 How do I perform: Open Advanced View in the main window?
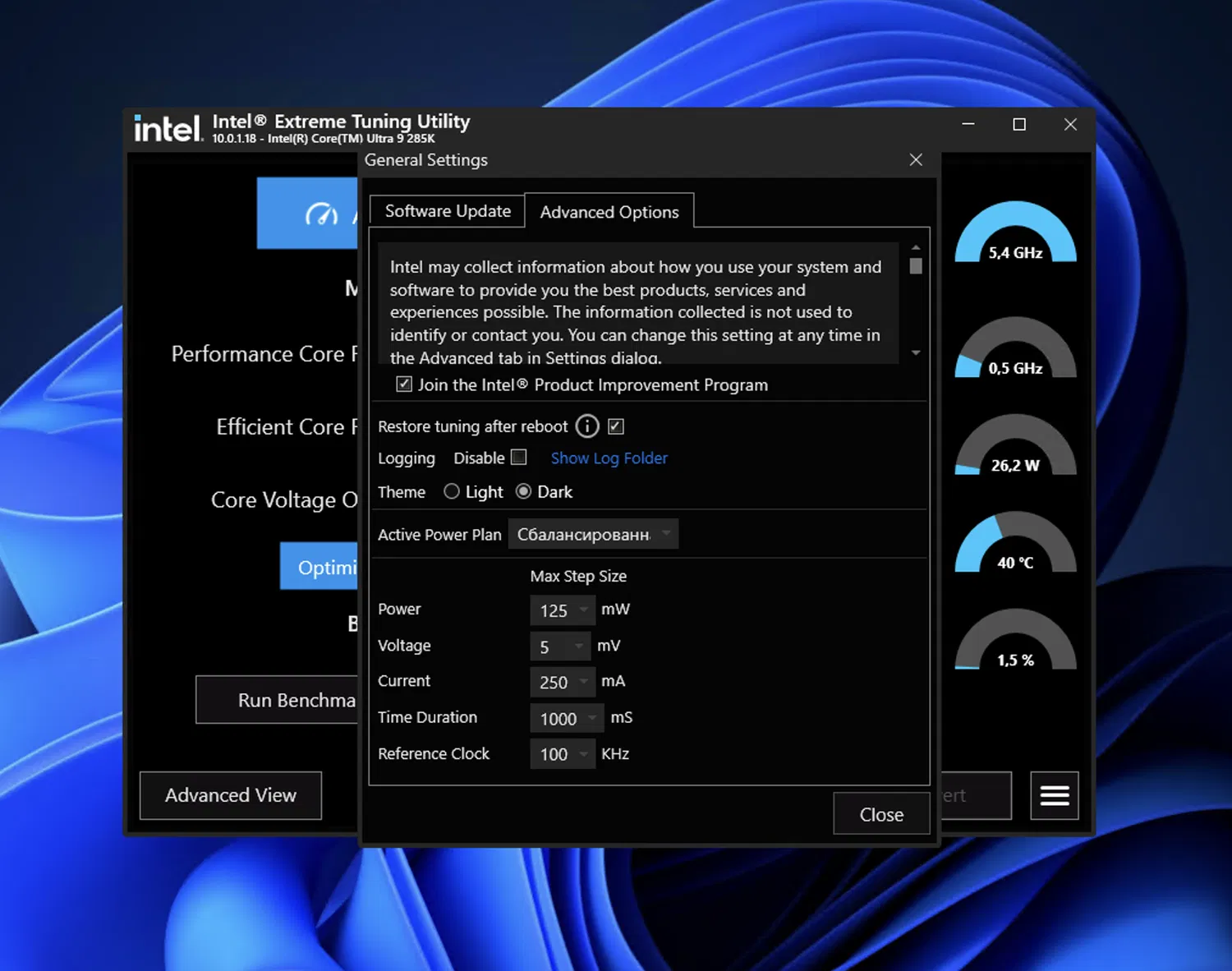click(231, 795)
